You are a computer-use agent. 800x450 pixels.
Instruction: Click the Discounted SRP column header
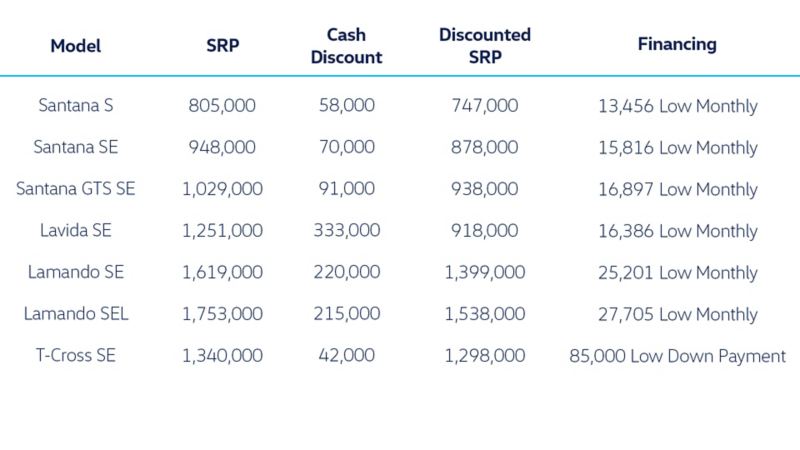(485, 46)
